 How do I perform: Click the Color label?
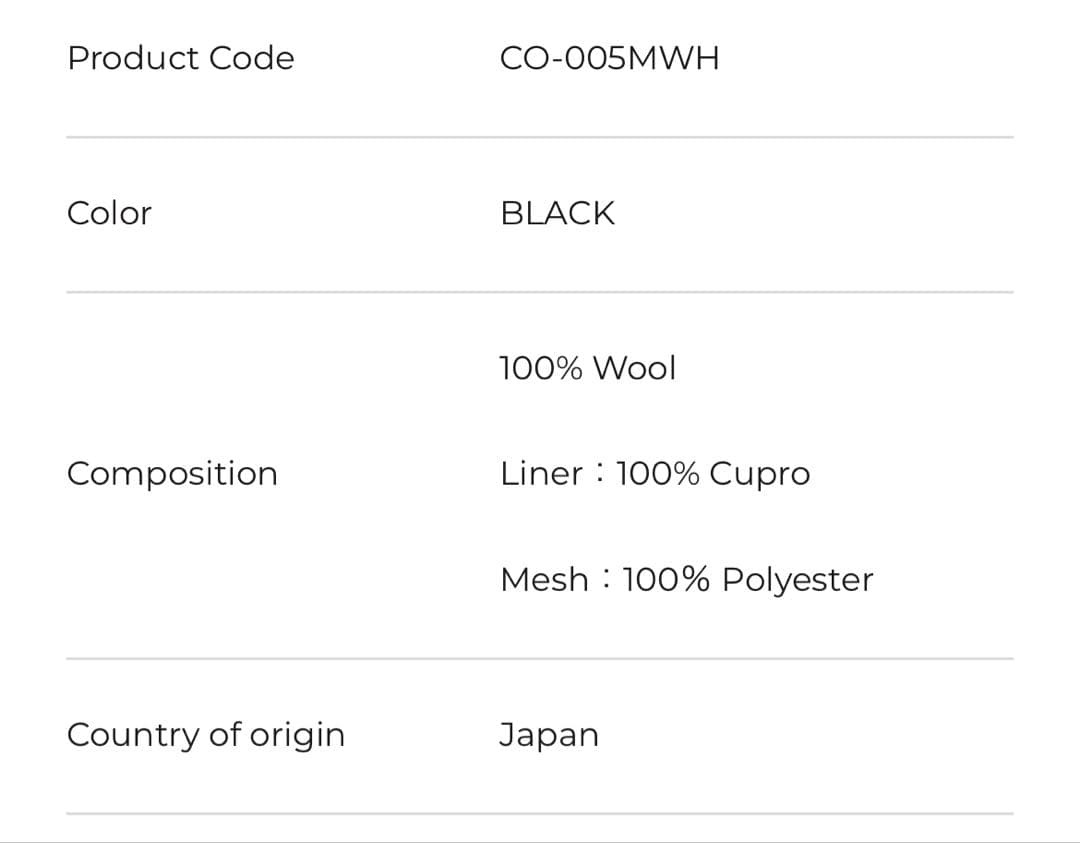click(109, 213)
